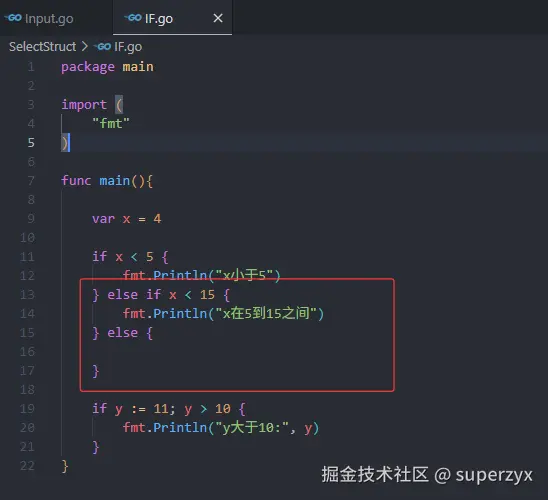Click the '} else {' line
548x500 pixels.
point(123,333)
